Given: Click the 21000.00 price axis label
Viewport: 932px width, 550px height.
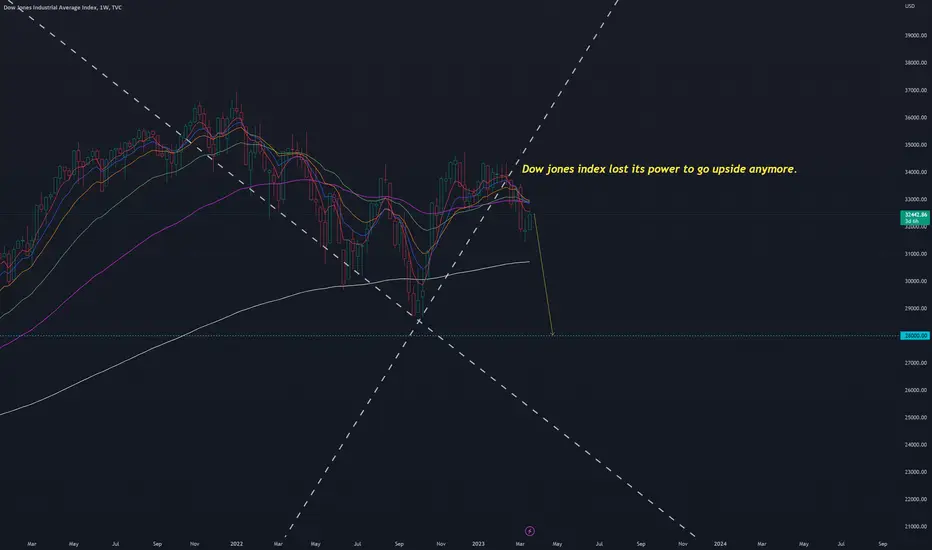Looking at the screenshot, I should point(916,526).
